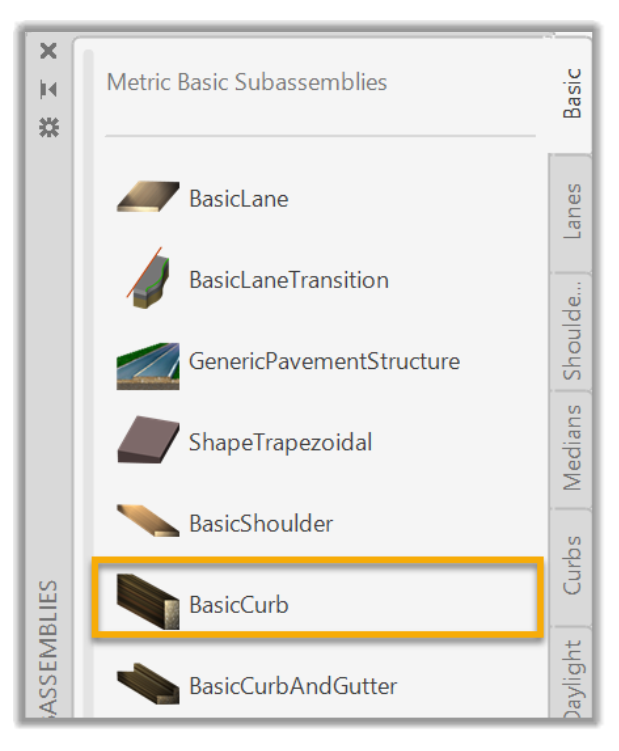
Task: Click the BasicLaneTransition subassembly icon
Action: click(x=148, y=279)
